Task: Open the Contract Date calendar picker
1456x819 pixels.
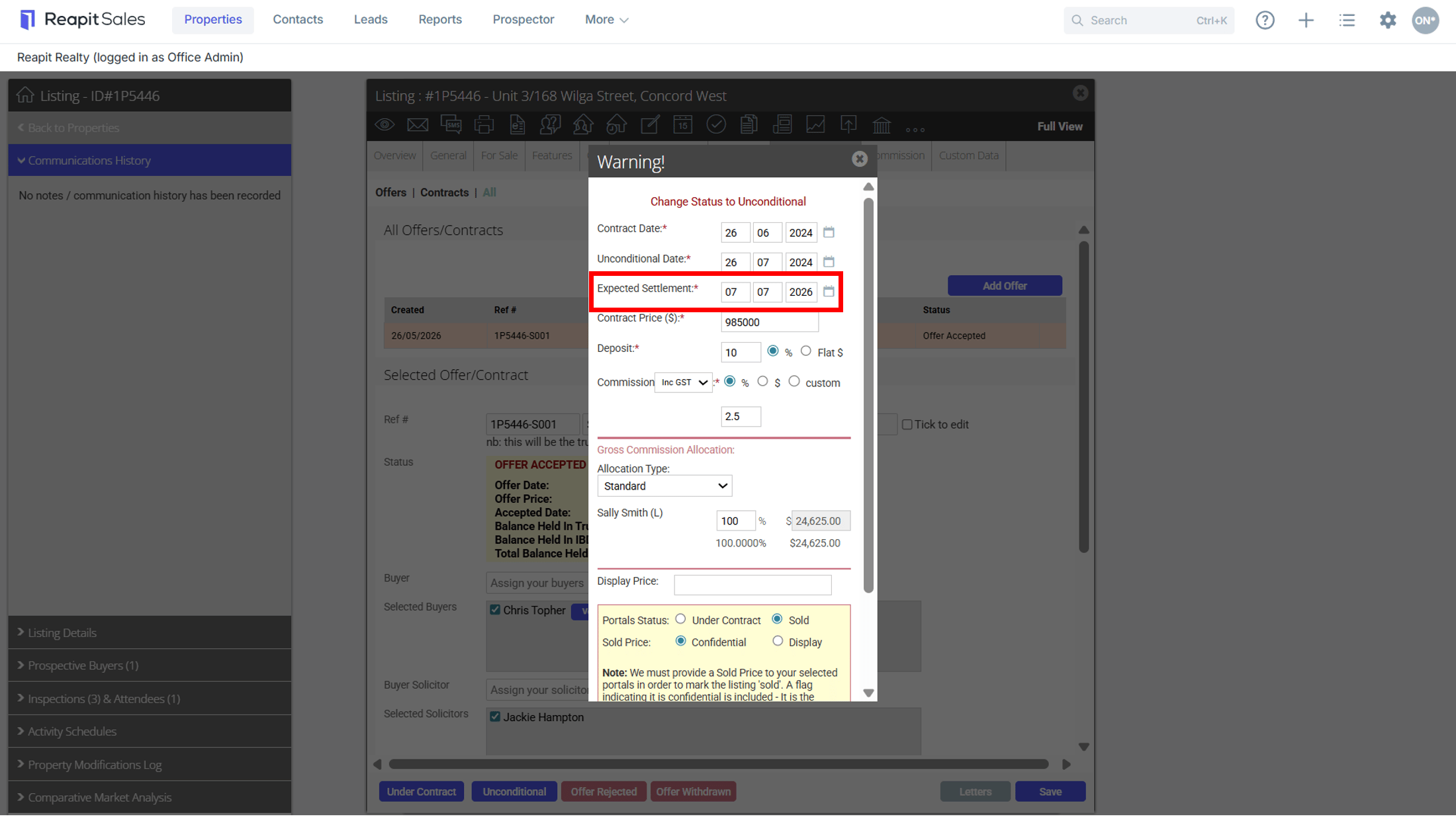Action: click(x=829, y=232)
